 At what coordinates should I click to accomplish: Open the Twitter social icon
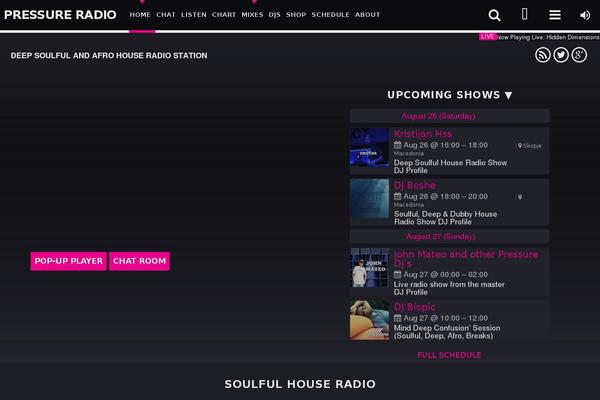point(561,55)
